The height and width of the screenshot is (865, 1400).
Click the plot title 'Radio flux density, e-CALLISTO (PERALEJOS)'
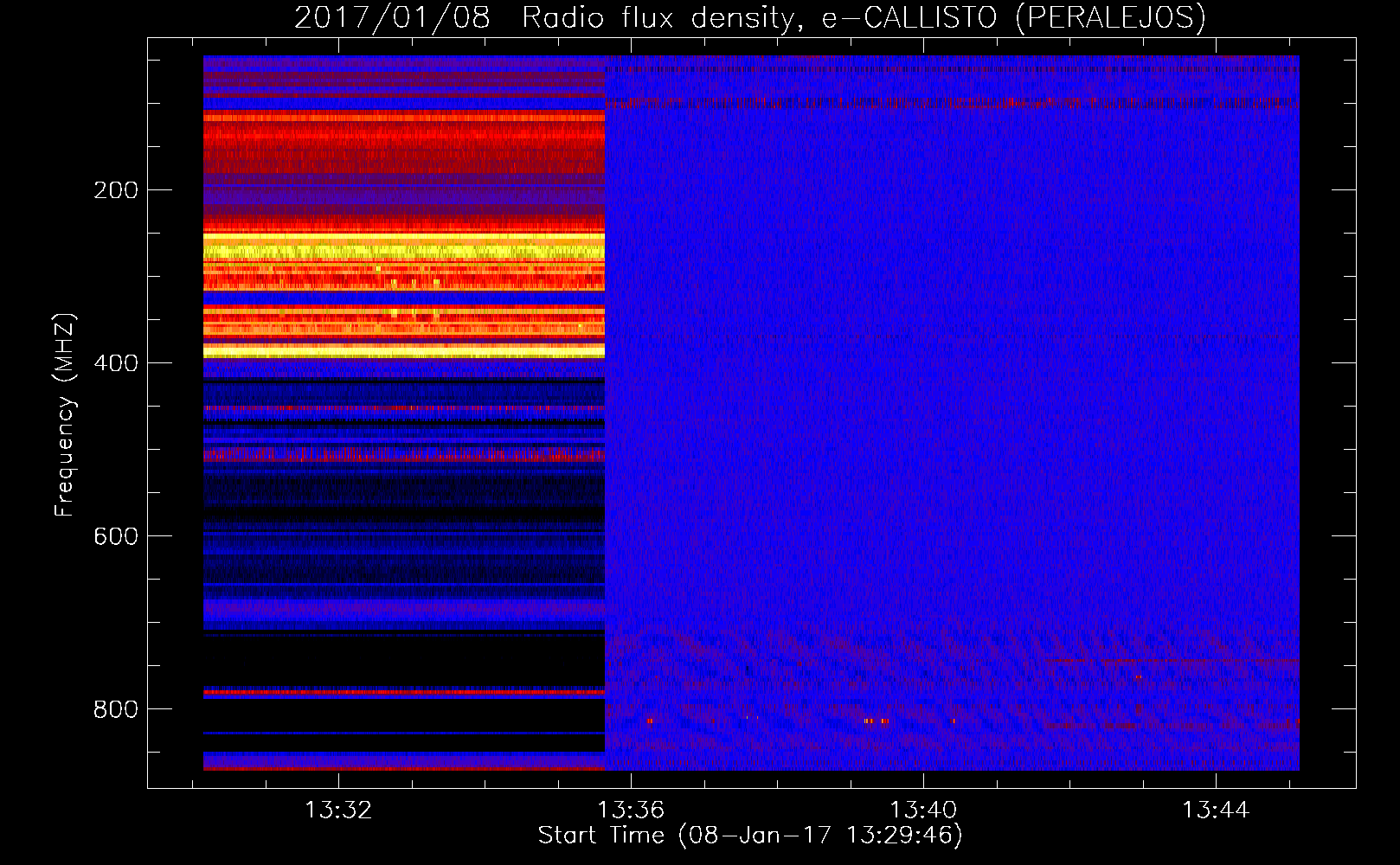pos(864,17)
